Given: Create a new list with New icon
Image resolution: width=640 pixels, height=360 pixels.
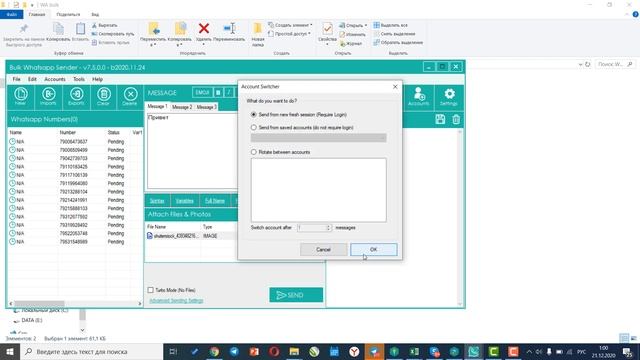Looking at the screenshot, I should (20, 97).
